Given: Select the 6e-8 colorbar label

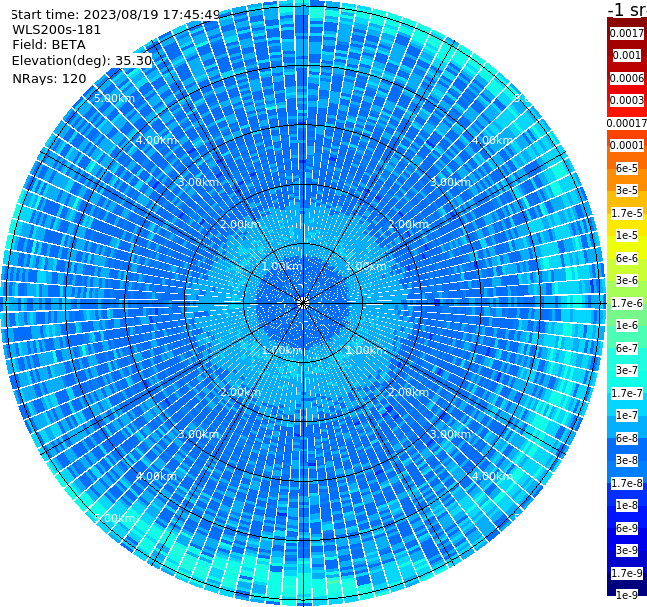Looking at the screenshot, I should point(627,438).
